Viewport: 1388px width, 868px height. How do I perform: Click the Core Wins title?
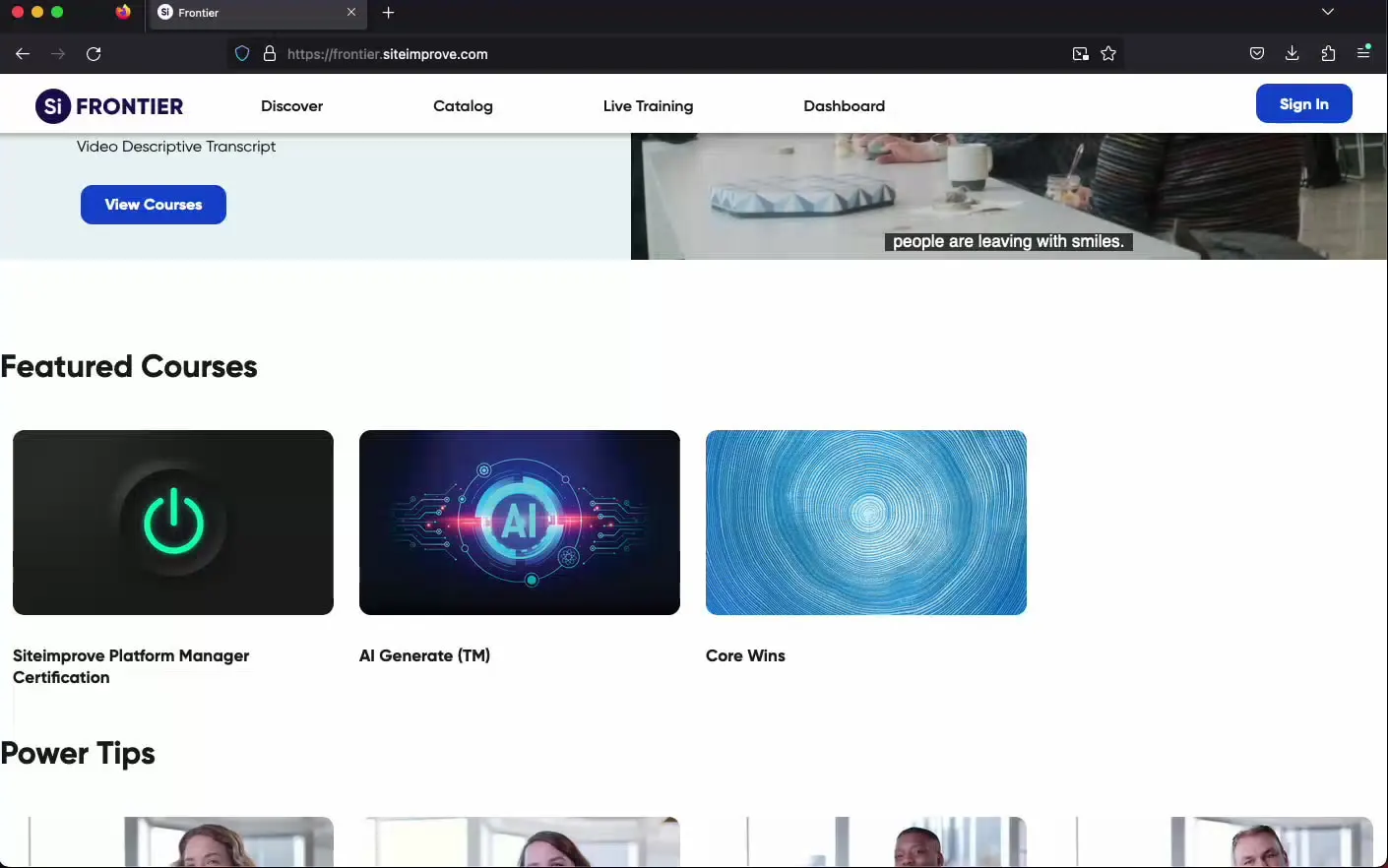(x=745, y=655)
